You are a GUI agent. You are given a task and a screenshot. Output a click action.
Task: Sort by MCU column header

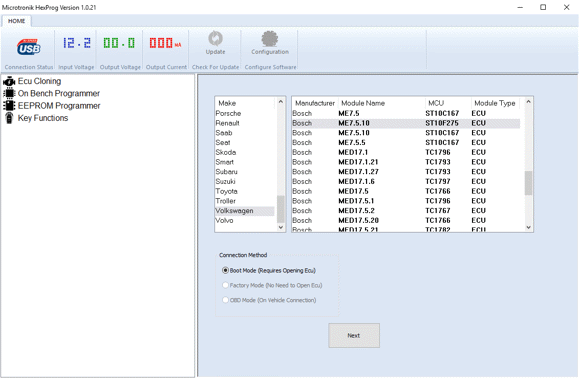(x=448, y=103)
